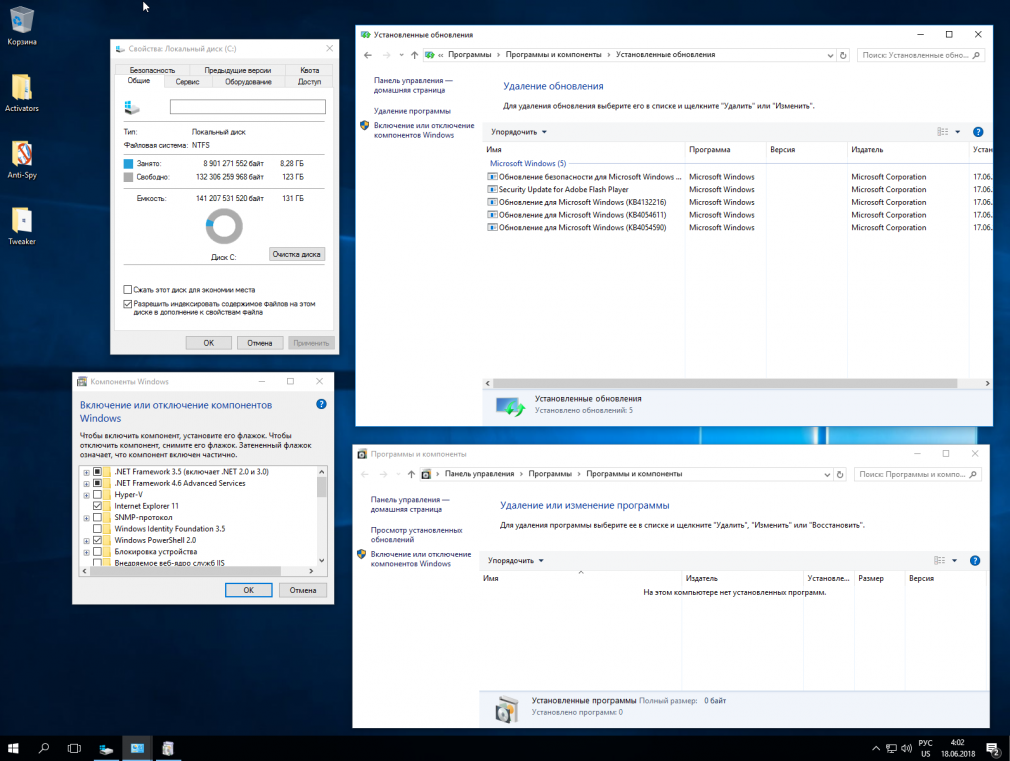The image size is (1010, 761).
Task: Click horizontal scrollbar in Installed Updates list
Action: click(724, 383)
